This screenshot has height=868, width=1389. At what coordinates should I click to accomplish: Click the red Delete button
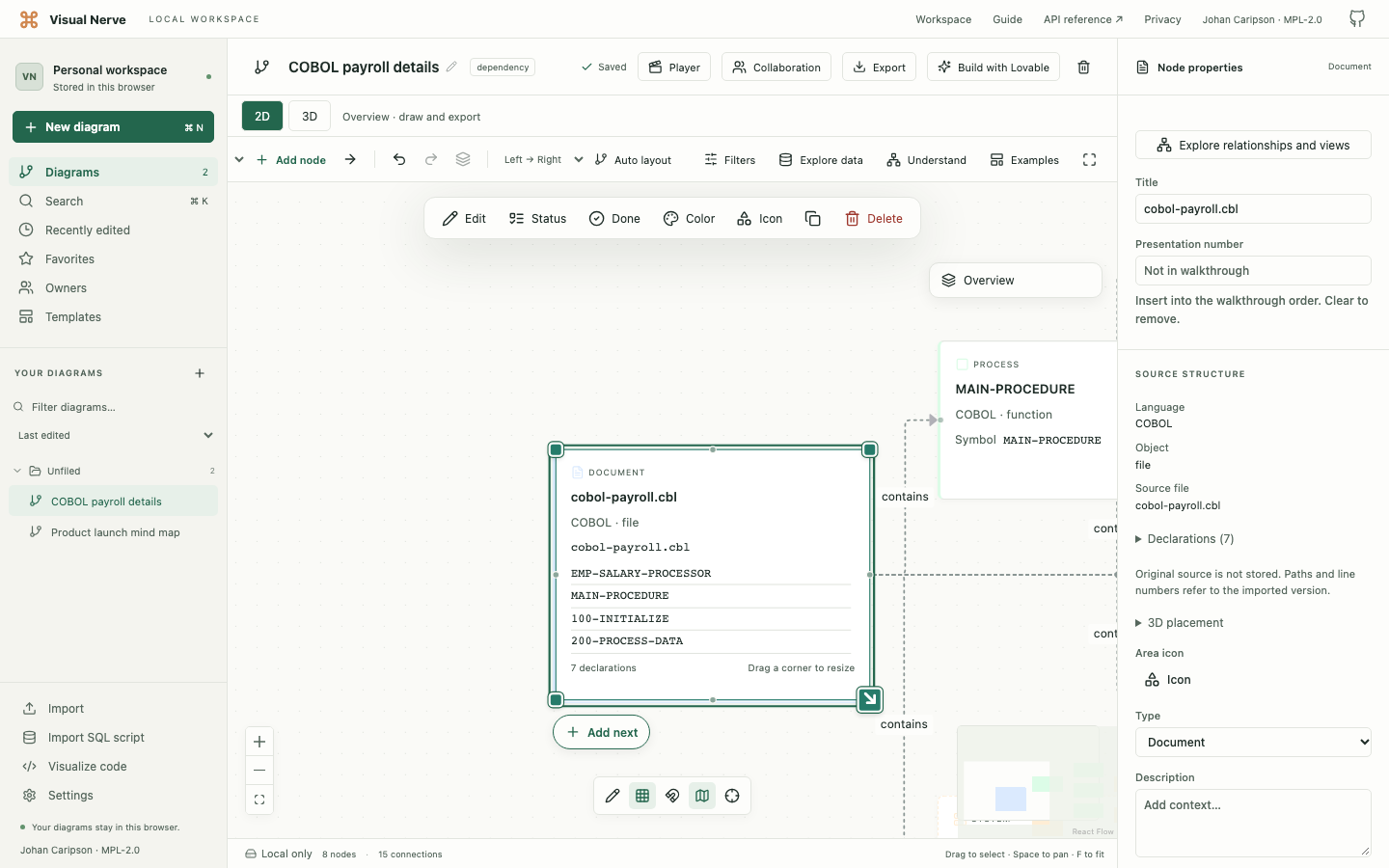click(874, 219)
